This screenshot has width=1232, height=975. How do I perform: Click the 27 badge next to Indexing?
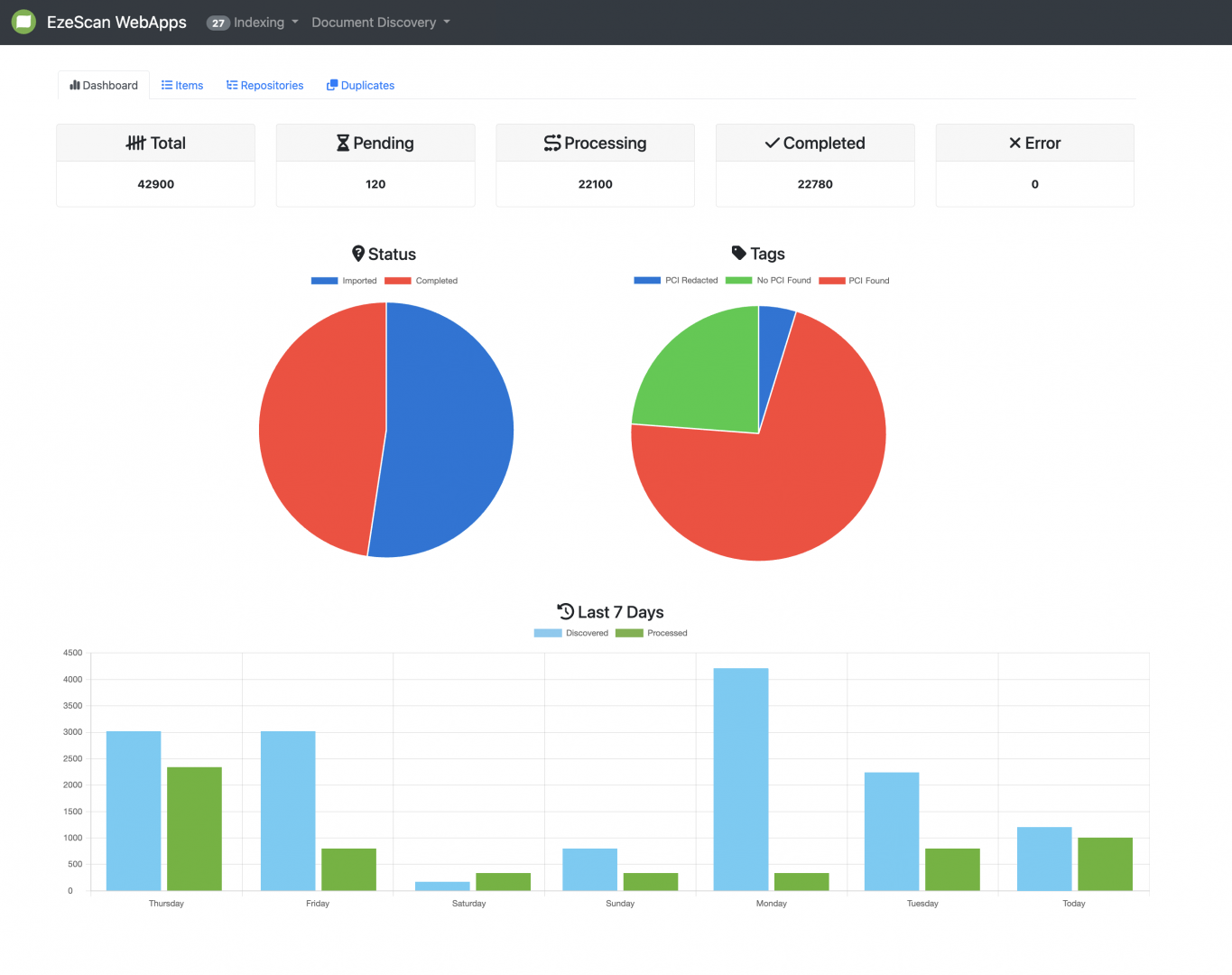click(218, 23)
